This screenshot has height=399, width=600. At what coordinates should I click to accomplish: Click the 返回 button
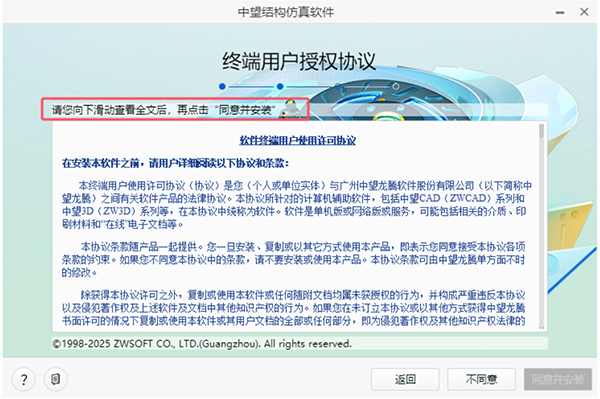coord(405,379)
